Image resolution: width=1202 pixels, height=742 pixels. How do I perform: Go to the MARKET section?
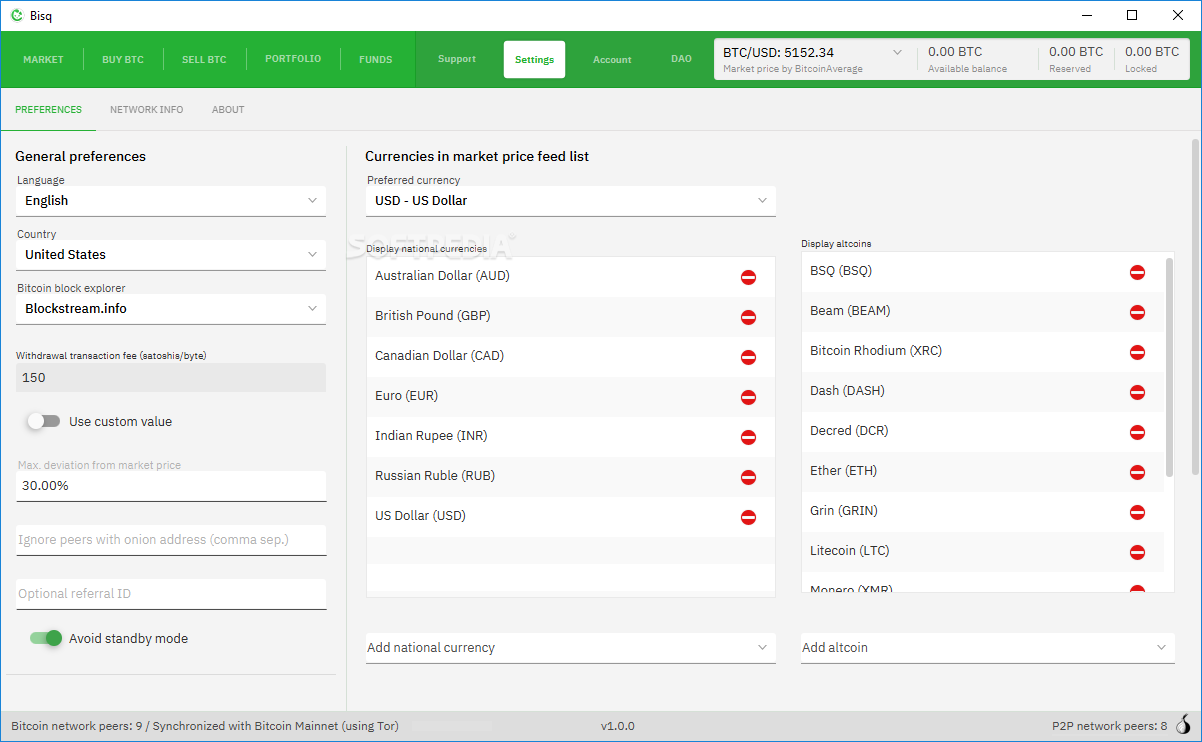point(43,59)
